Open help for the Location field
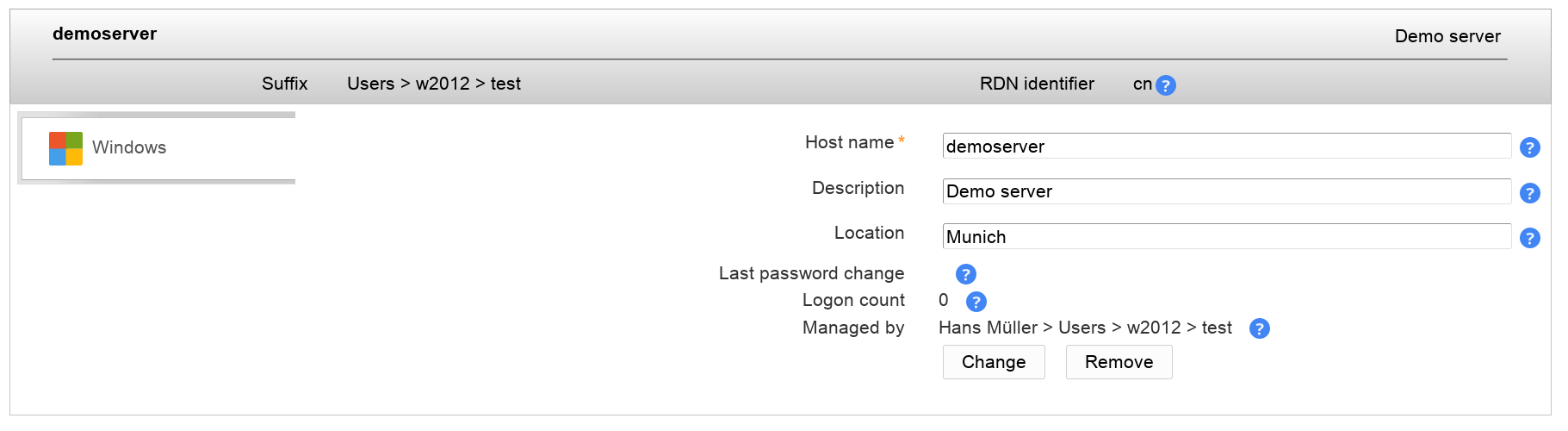 (1529, 238)
